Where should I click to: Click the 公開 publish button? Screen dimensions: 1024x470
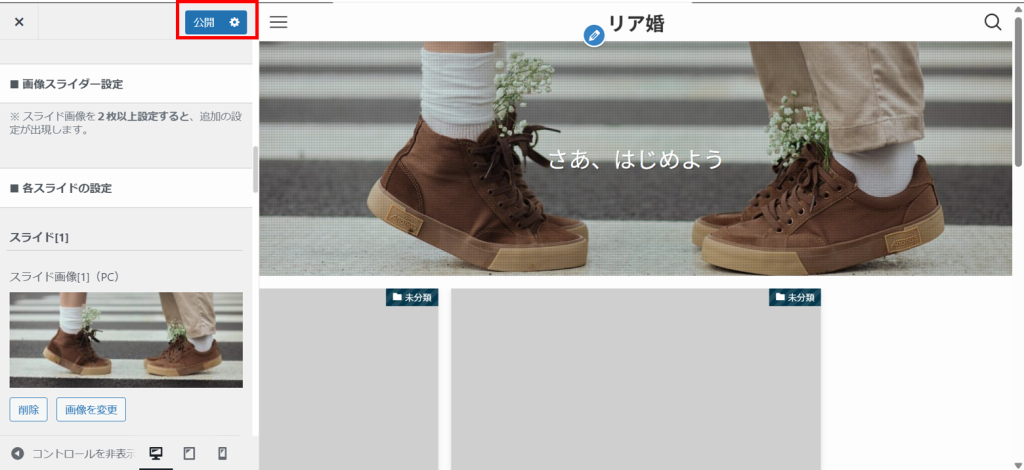pyautogui.click(x=204, y=22)
